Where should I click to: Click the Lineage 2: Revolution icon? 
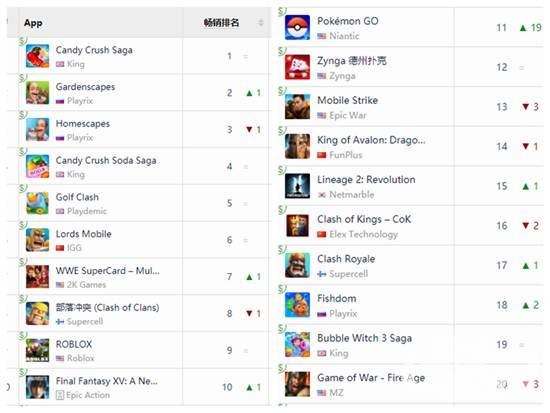click(297, 186)
